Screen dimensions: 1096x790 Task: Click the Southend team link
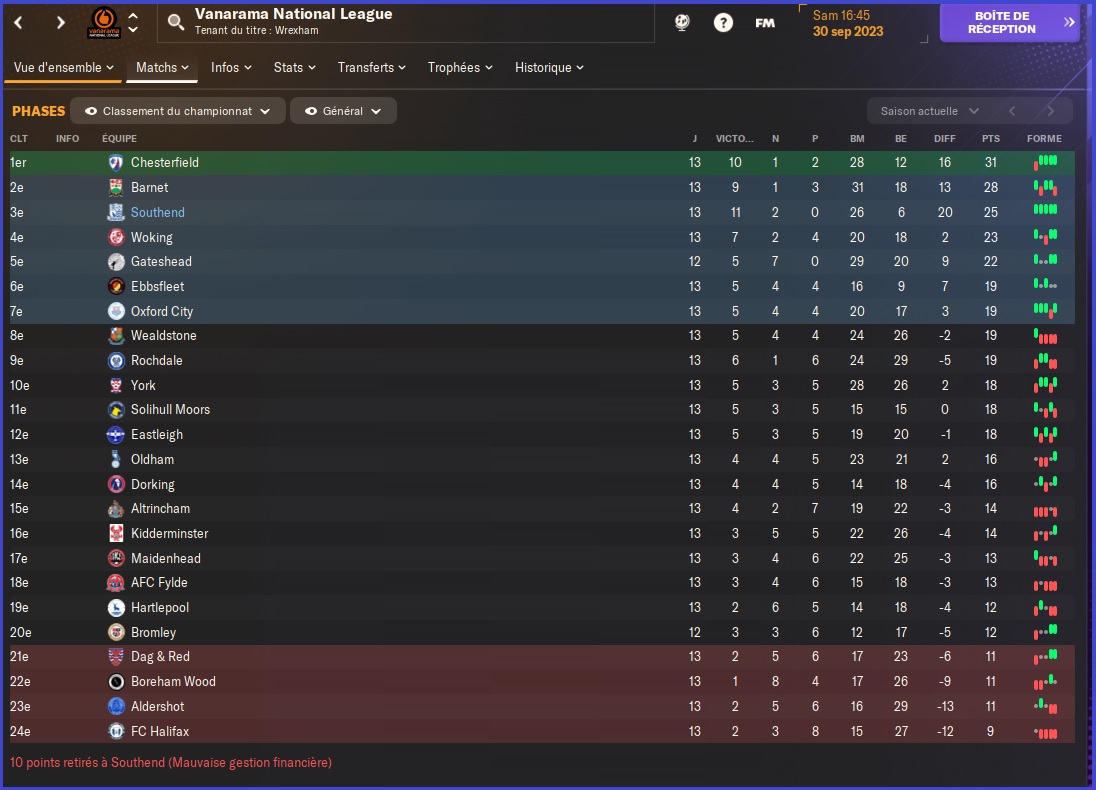(x=158, y=213)
